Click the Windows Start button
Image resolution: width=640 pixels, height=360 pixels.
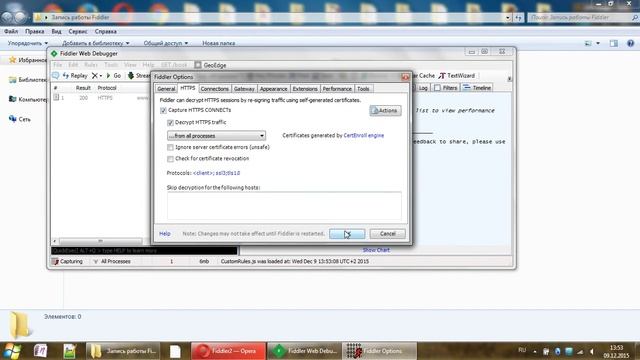[11, 351]
